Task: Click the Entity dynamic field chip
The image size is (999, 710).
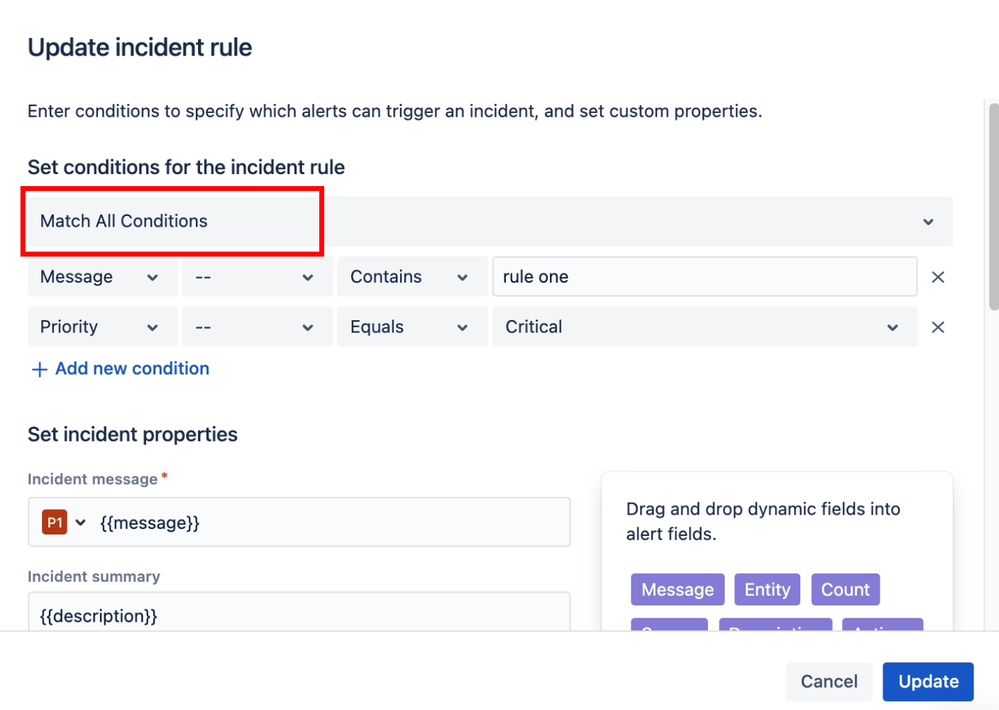Action: [767, 589]
